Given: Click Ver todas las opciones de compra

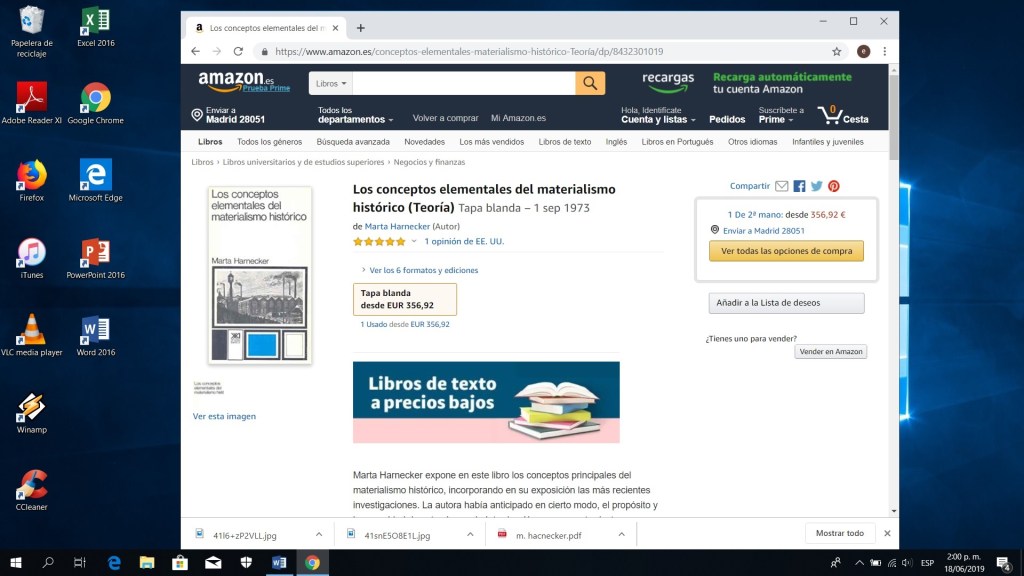Looking at the screenshot, I should click(786, 251).
